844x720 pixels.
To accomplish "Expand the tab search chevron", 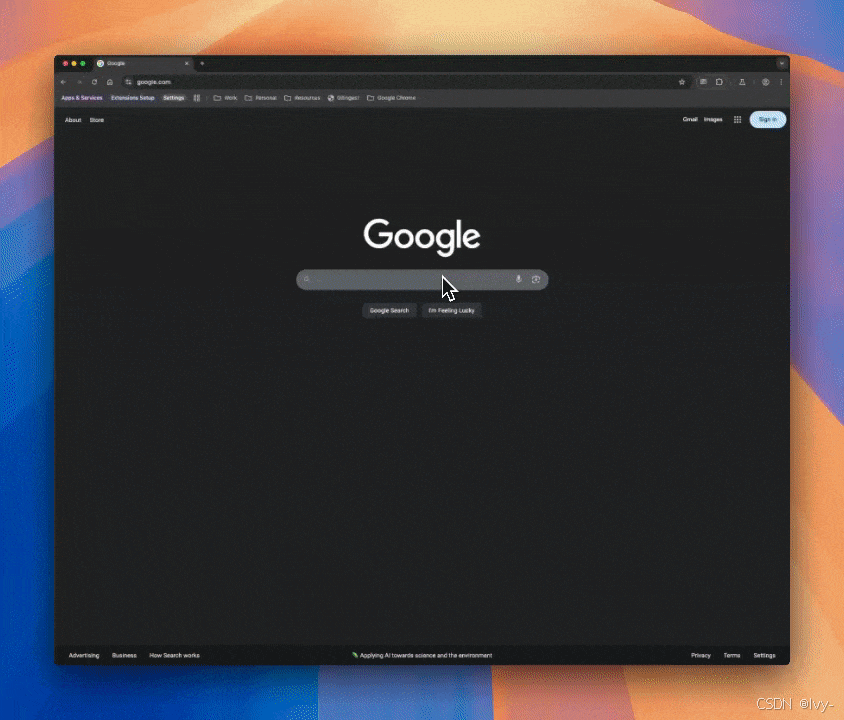I will point(782,63).
